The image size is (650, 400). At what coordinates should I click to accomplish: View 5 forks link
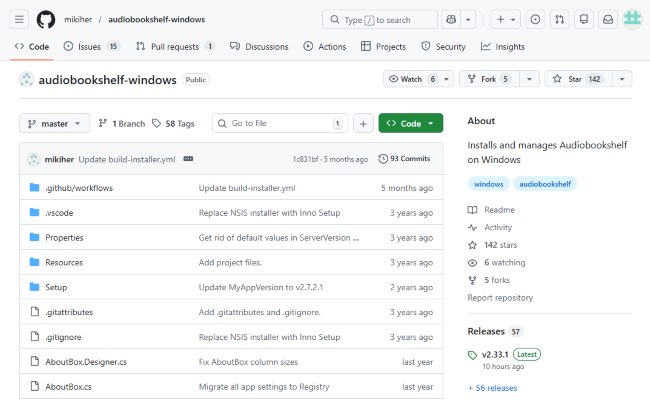[x=489, y=280]
